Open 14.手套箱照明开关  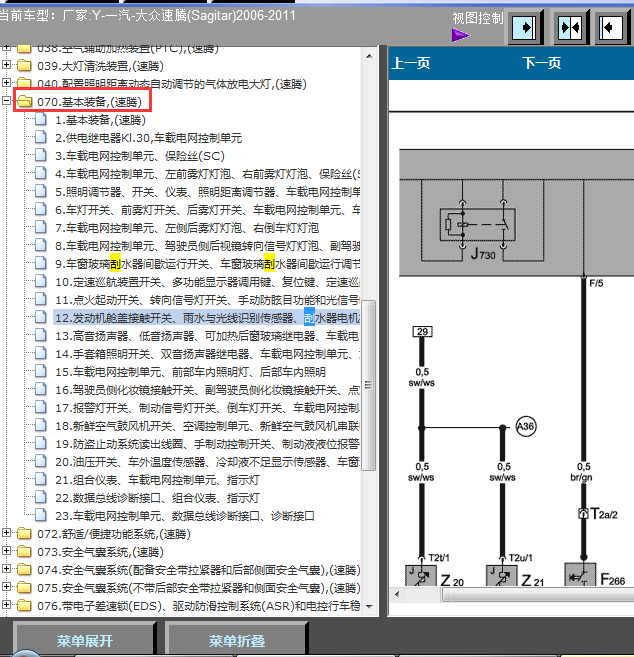pyautogui.click(x=207, y=354)
